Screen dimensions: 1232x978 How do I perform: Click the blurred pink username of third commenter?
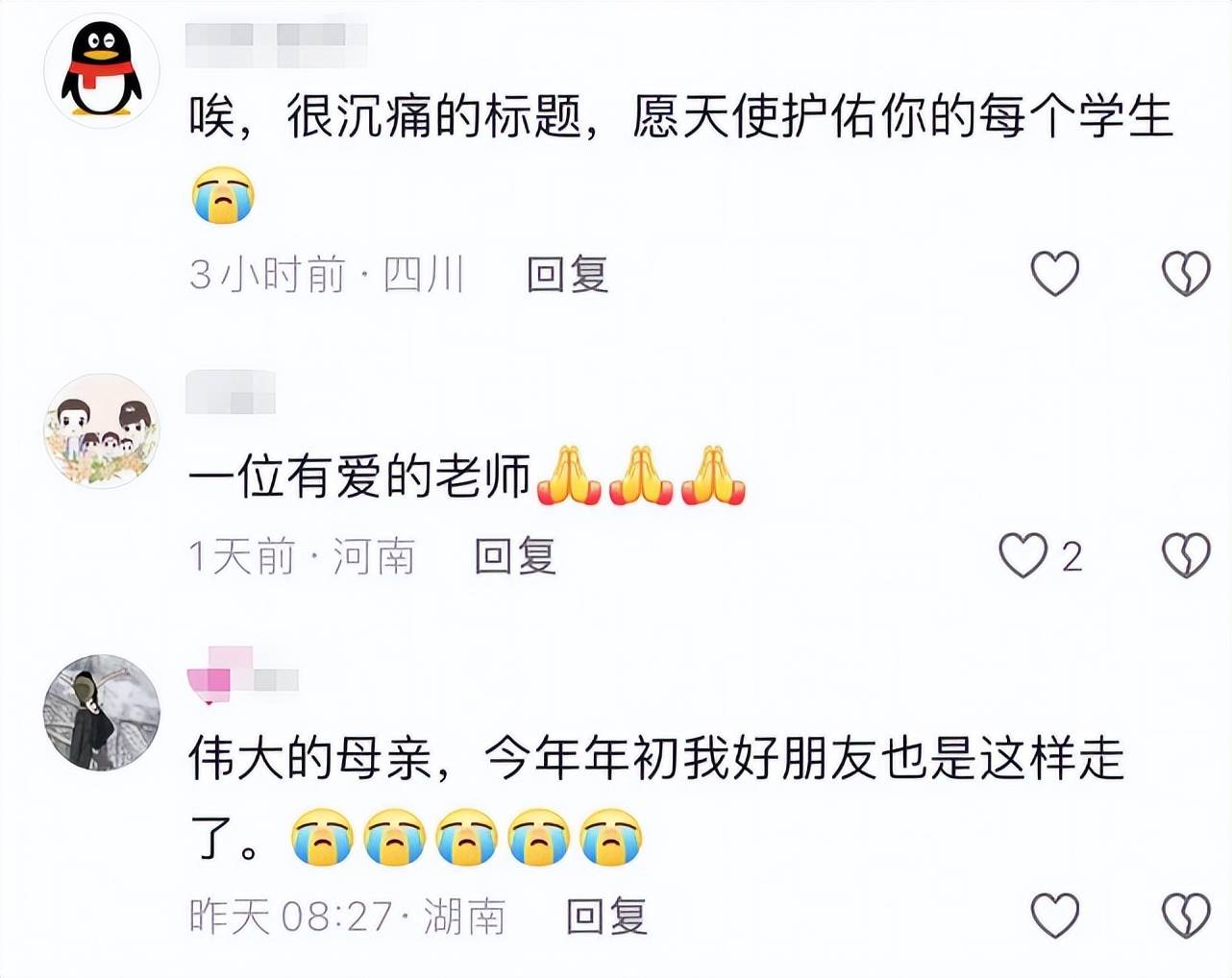(243, 675)
